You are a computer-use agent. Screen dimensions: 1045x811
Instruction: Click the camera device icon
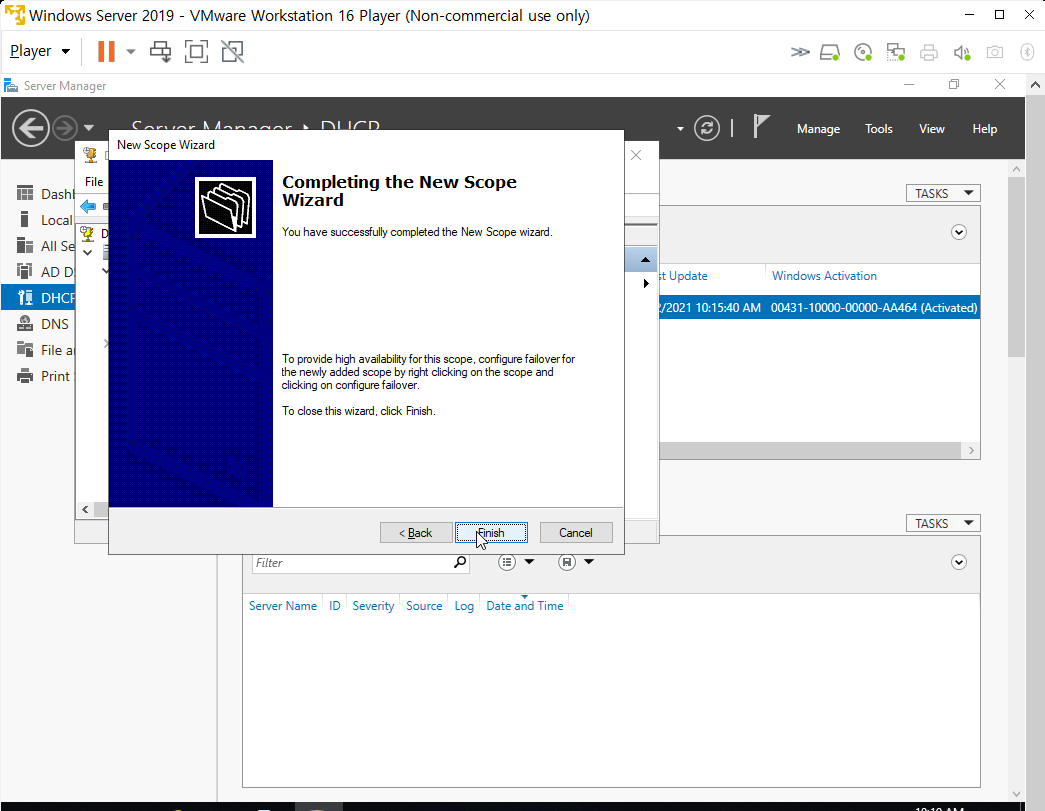click(994, 52)
